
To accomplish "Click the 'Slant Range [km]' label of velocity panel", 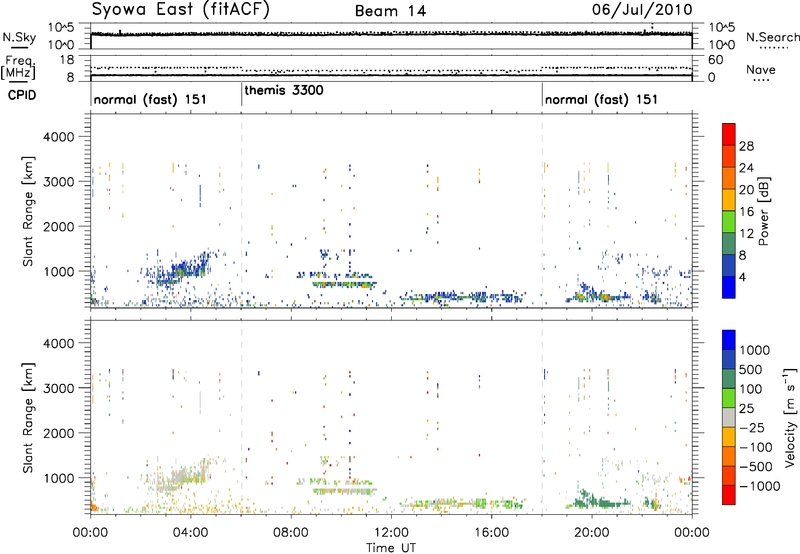I will click(x=28, y=417).
